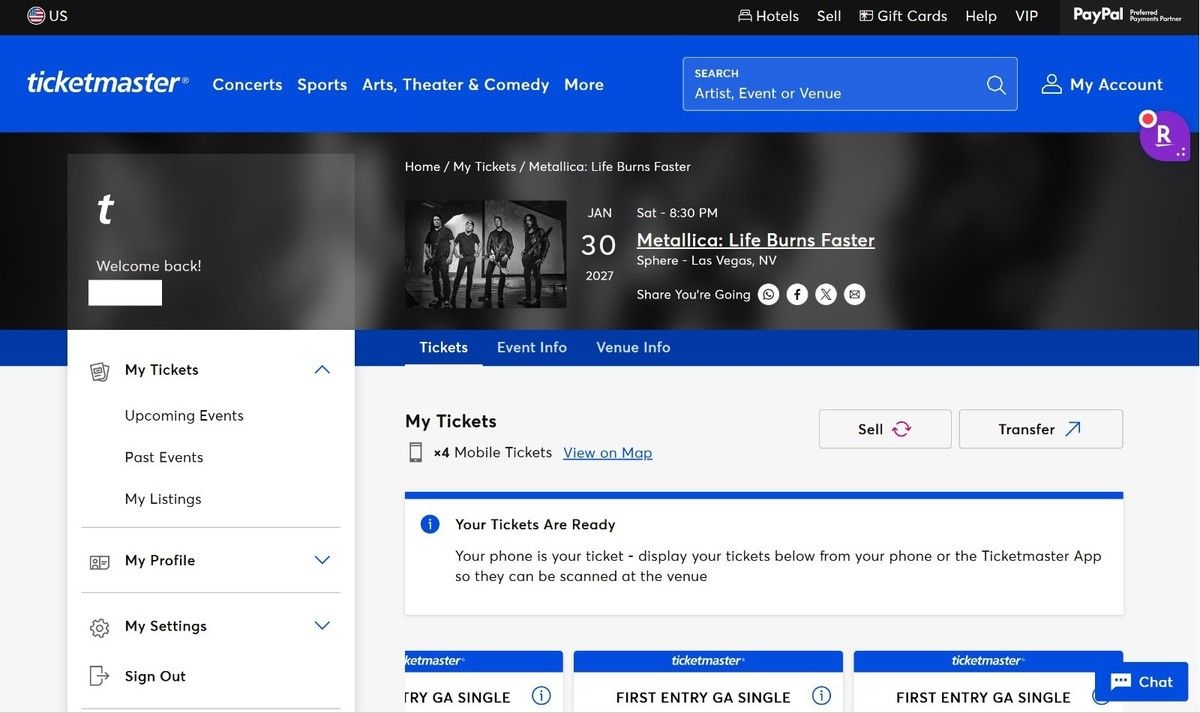Click the search magnifier icon
The image size is (1200, 713).
pos(996,85)
